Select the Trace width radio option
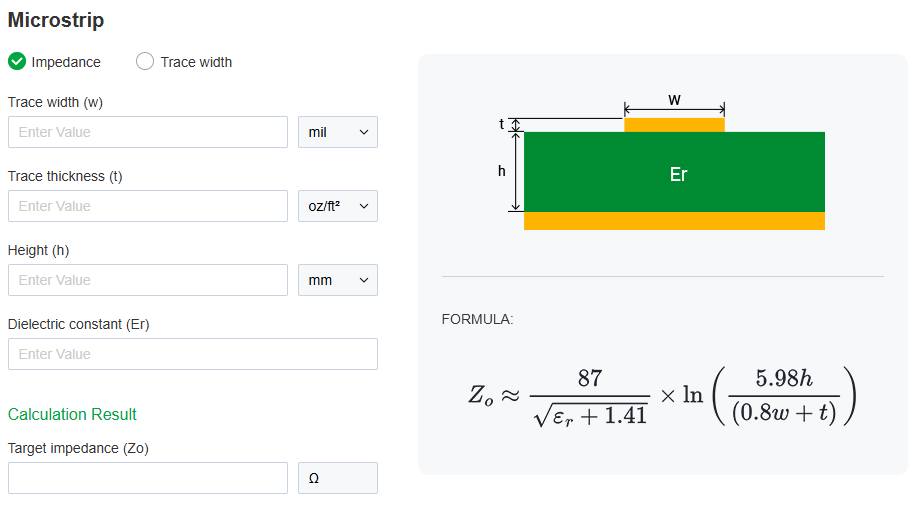This screenshot has height=521, width=915. [145, 62]
